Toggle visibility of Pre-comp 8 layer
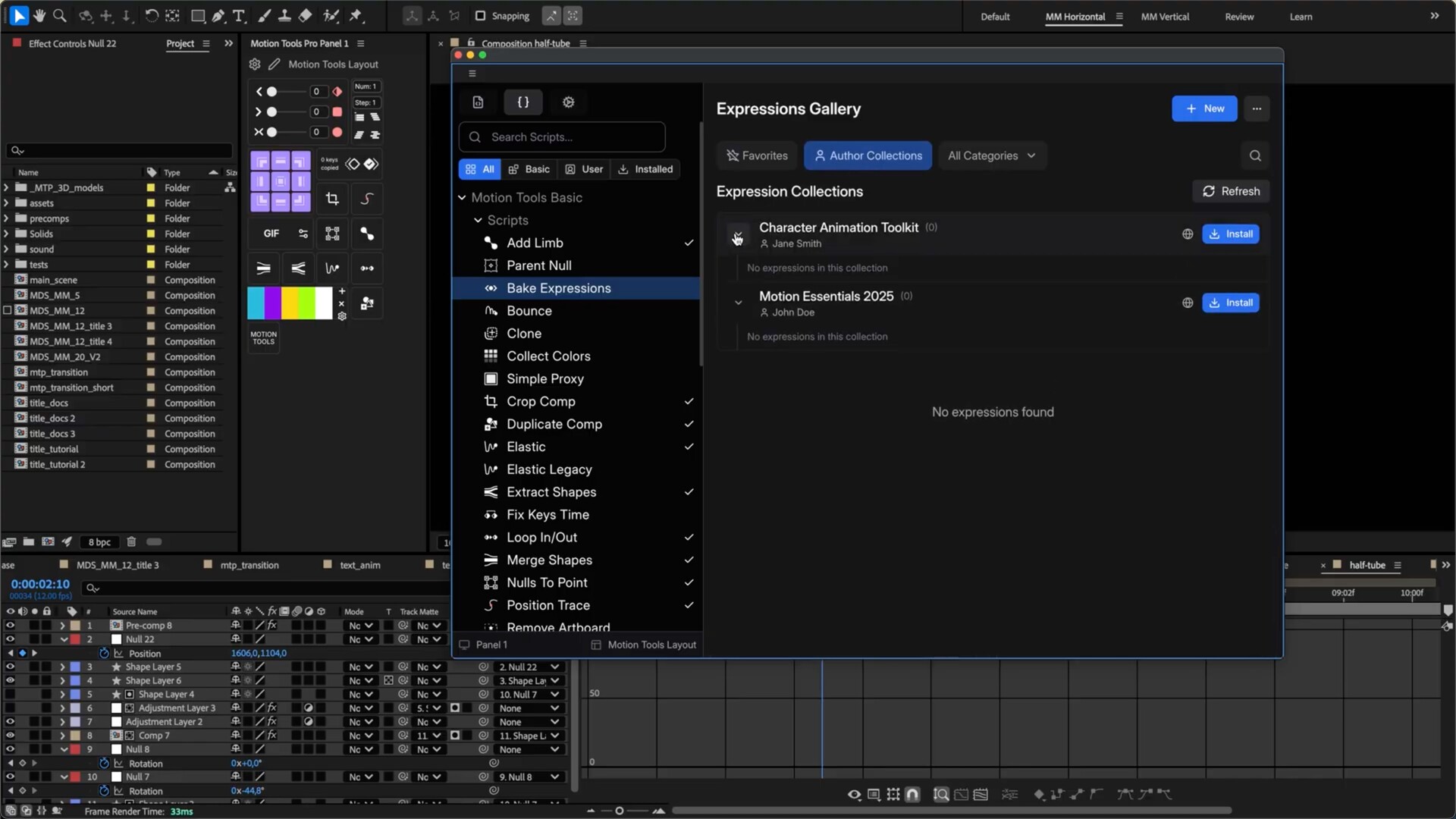The height and width of the screenshot is (819, 1456). tap(10, 626)
